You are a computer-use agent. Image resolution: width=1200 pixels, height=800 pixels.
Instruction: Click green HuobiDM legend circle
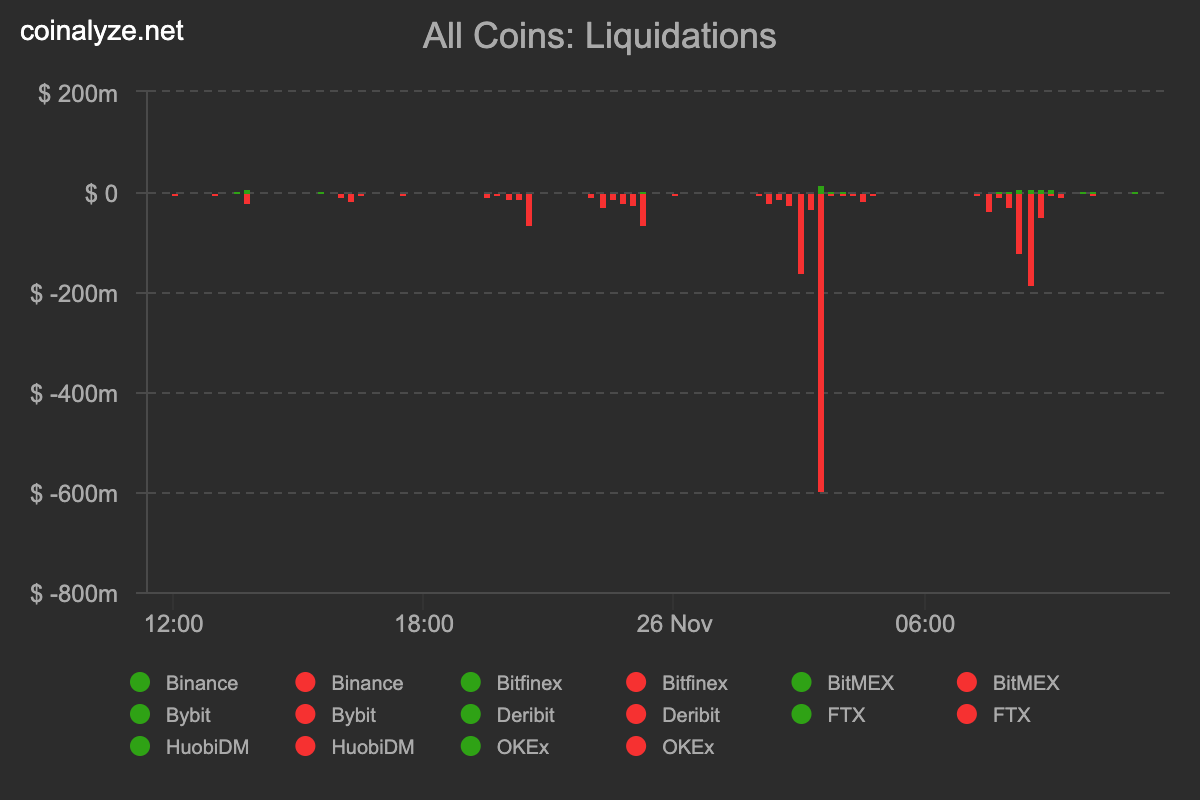(x=140, y=746)
